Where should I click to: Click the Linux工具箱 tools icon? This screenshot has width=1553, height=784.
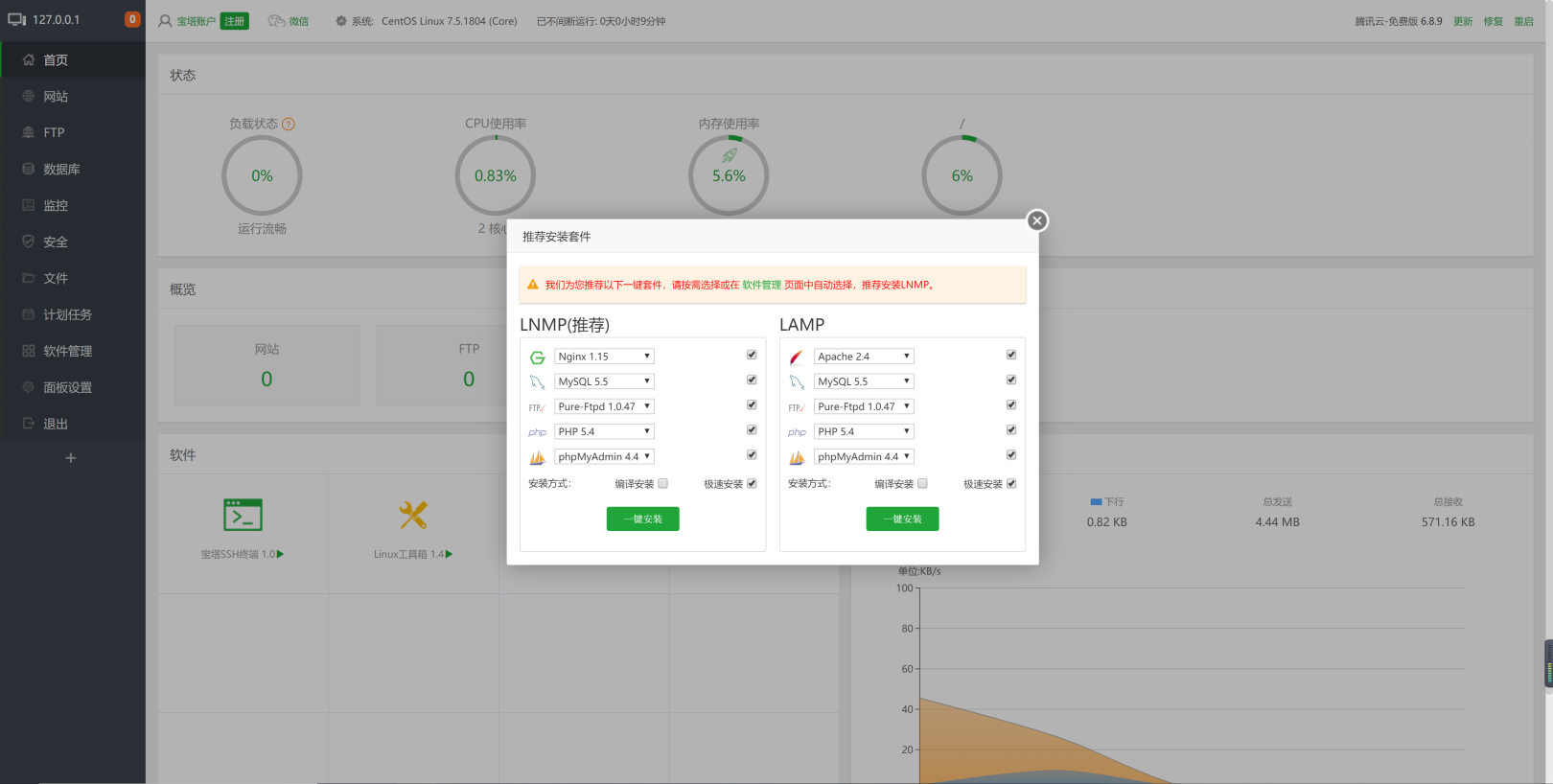413,515
